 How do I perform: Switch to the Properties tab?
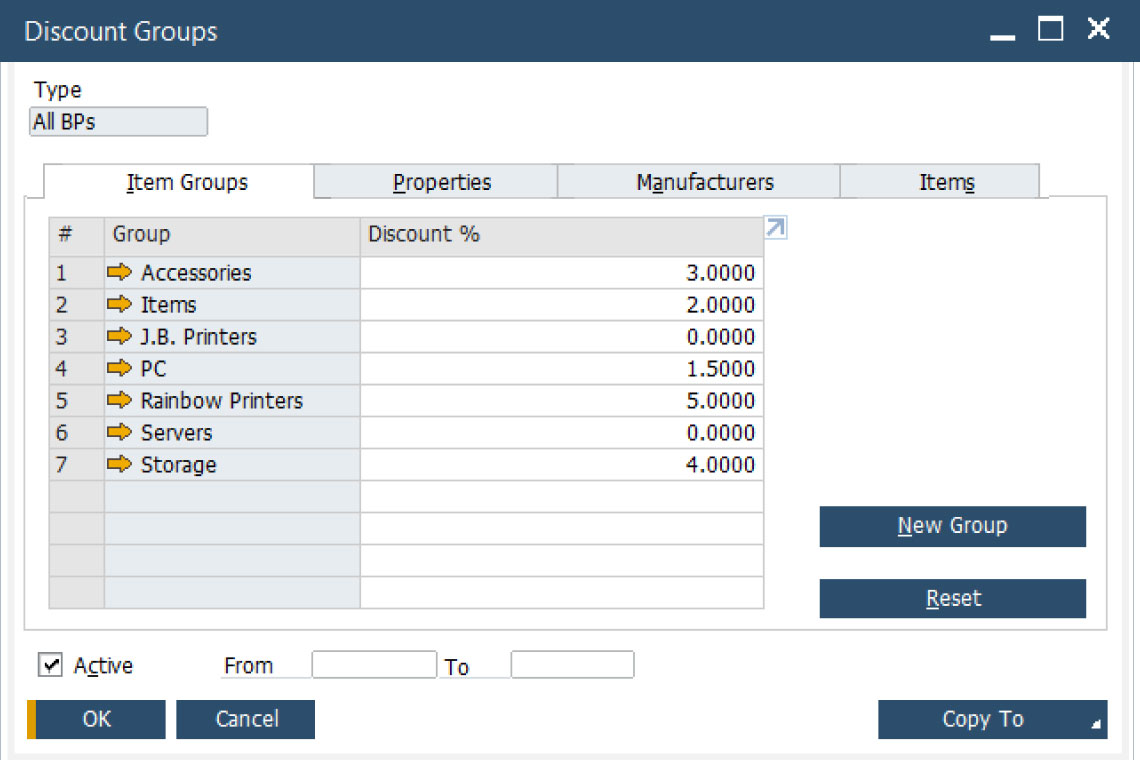pos(441,182)
